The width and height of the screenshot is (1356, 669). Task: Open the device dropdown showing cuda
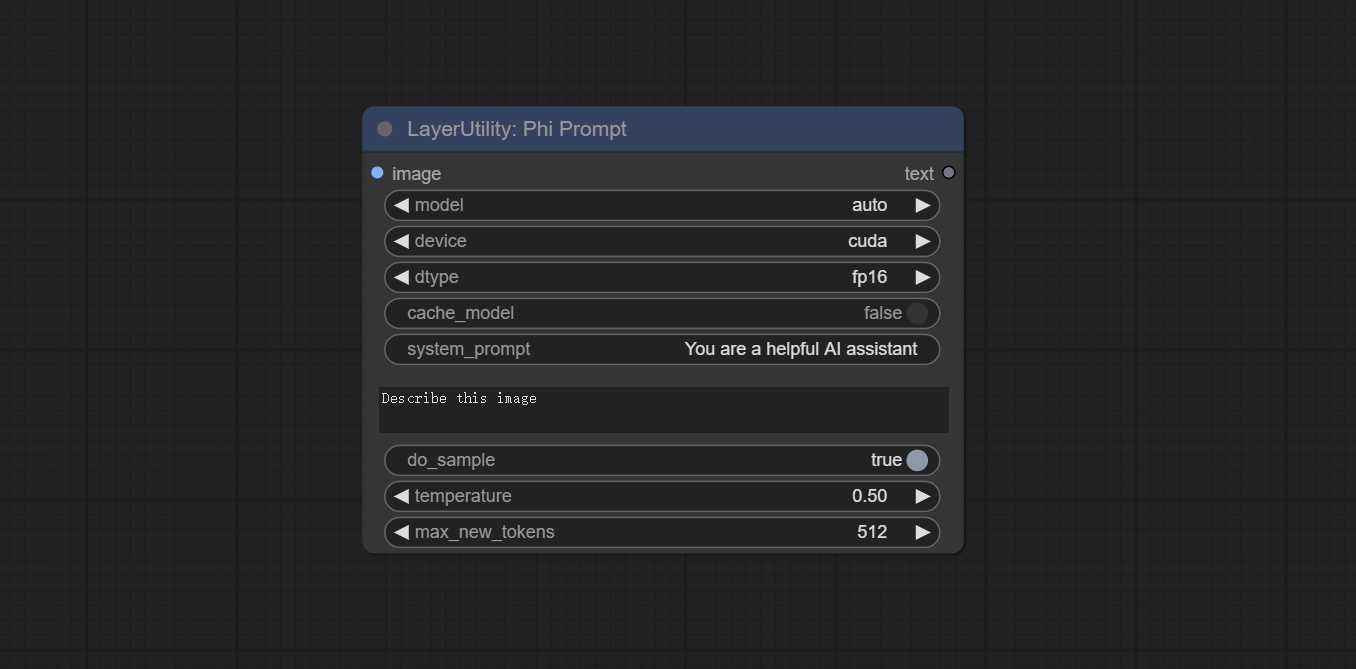[662, 241]
